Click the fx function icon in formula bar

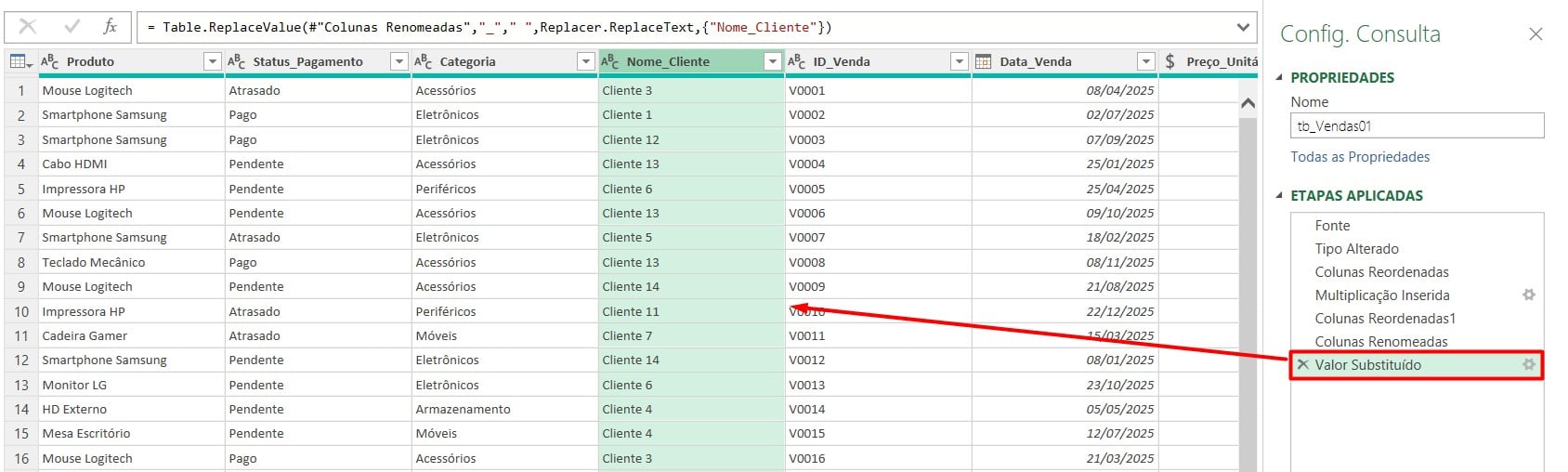(x=110, y=27)
